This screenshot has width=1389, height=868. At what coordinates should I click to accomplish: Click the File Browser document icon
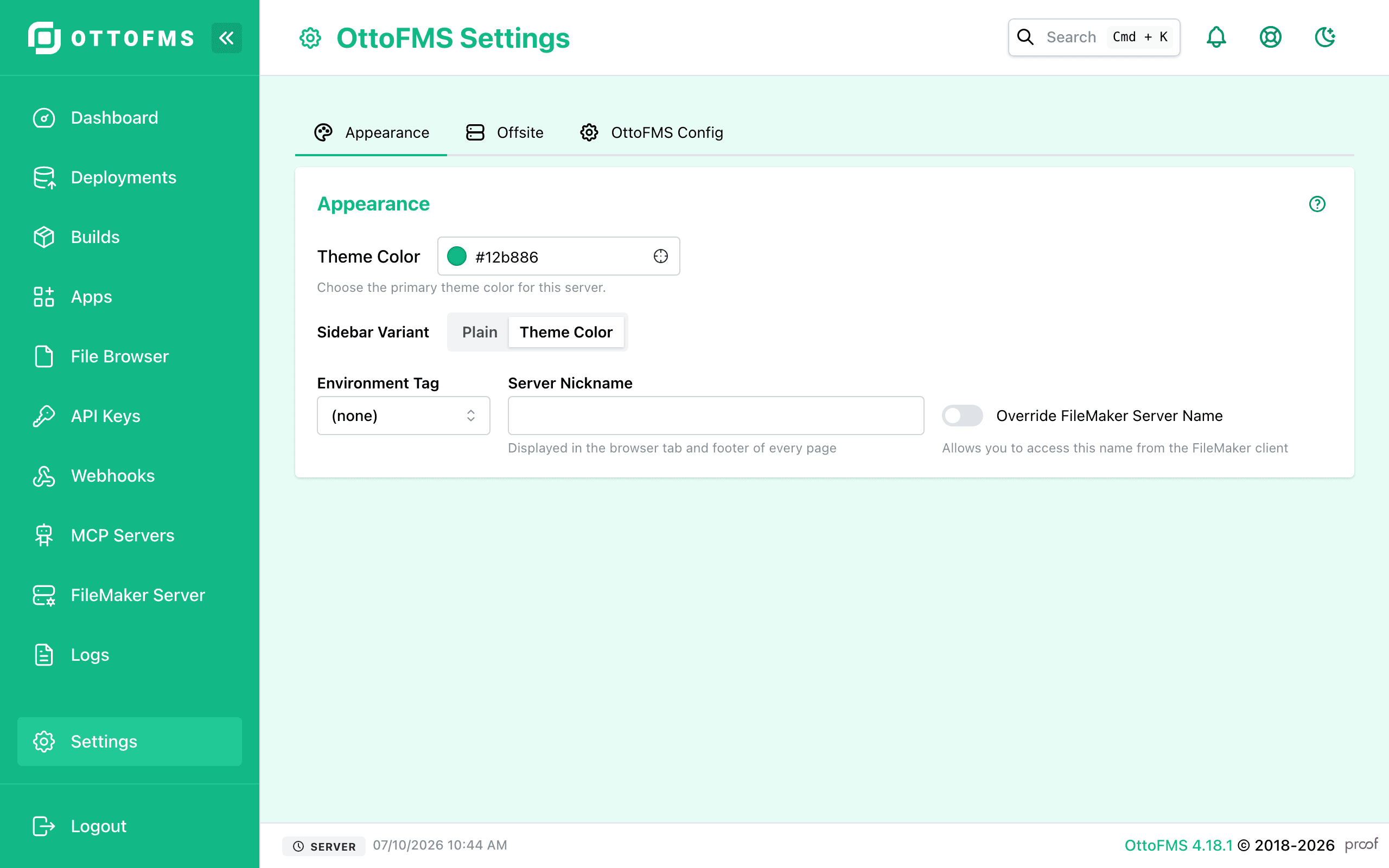(x=44, y=356)
